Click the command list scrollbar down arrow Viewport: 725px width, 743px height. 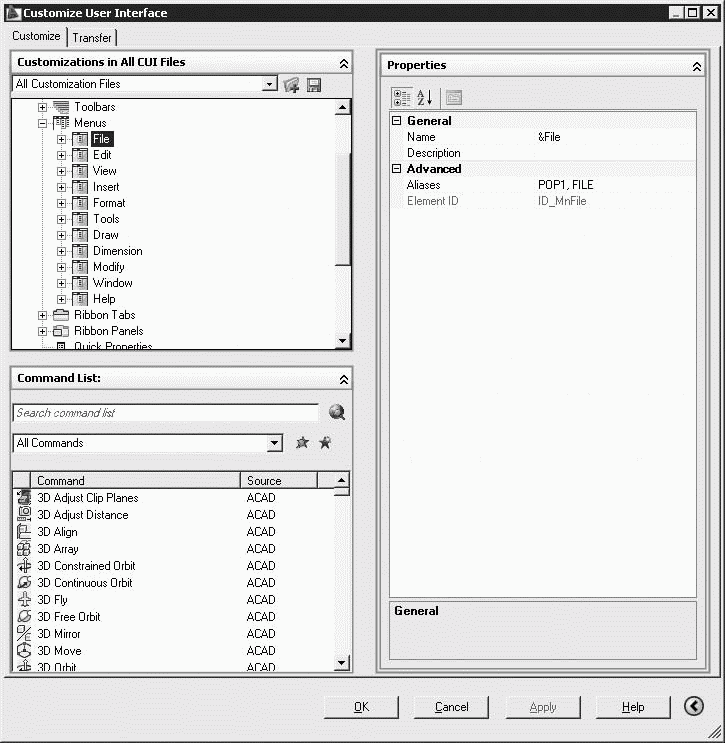pyautogui.click(x=342, y=662)
